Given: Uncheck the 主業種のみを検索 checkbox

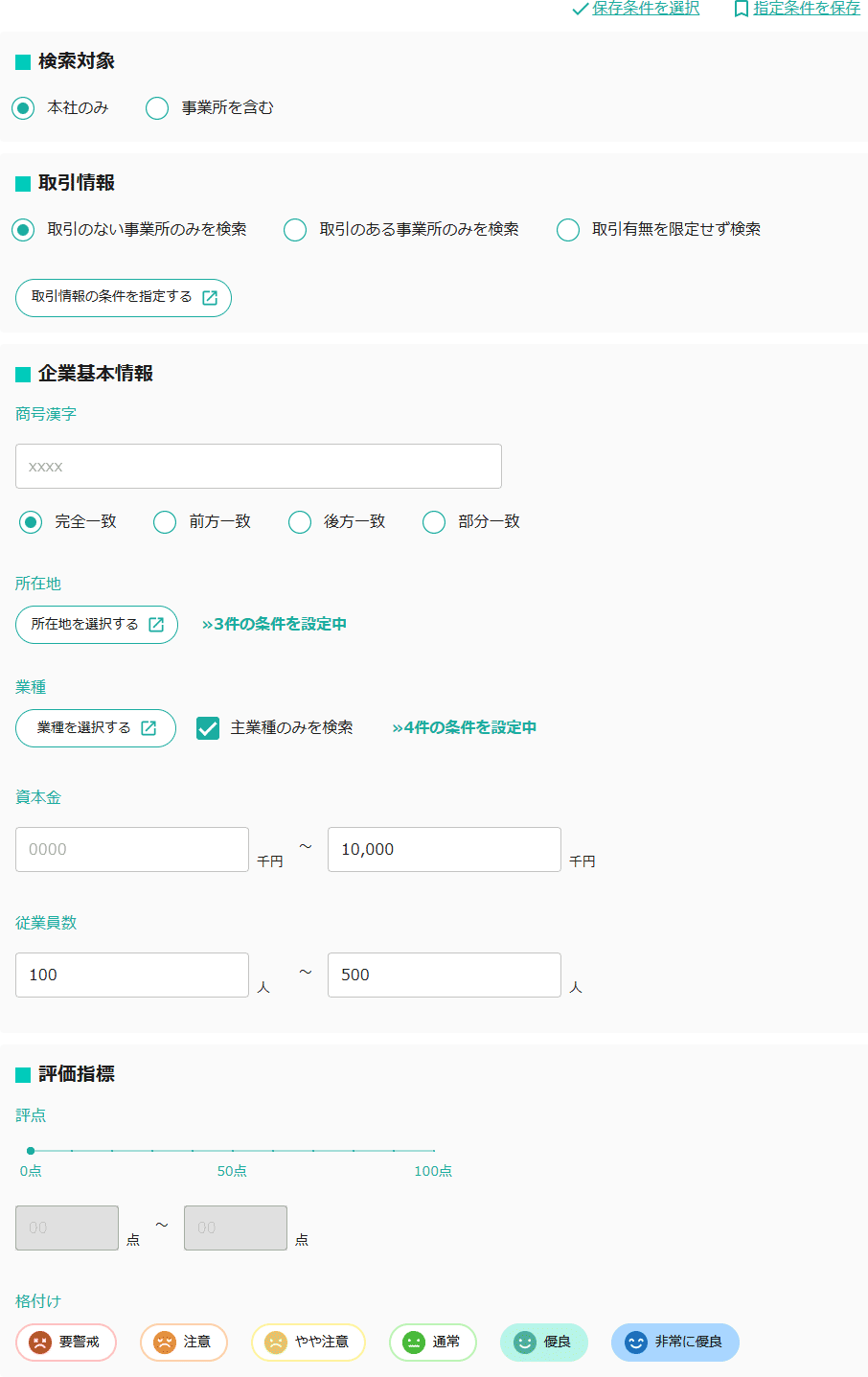Looking at the screenshot, I should pyautogui.click(x=209, y=728).
